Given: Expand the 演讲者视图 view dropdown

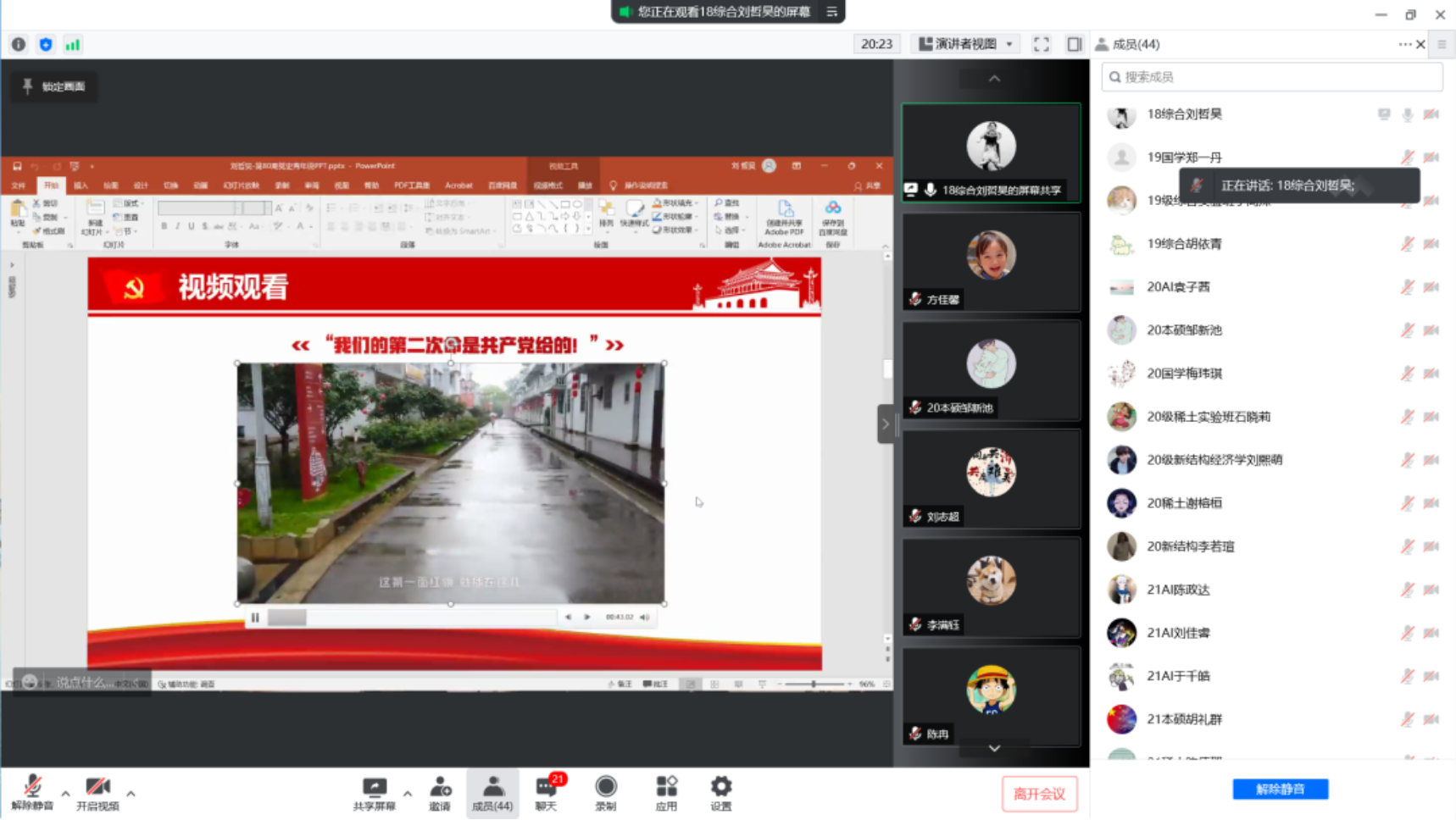Looking at the screenshot, I should [x=966, y=44].
